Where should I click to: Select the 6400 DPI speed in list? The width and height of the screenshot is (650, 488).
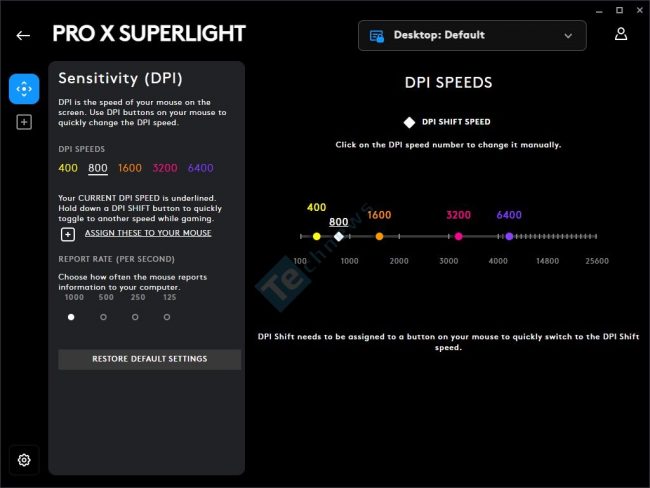201,168
